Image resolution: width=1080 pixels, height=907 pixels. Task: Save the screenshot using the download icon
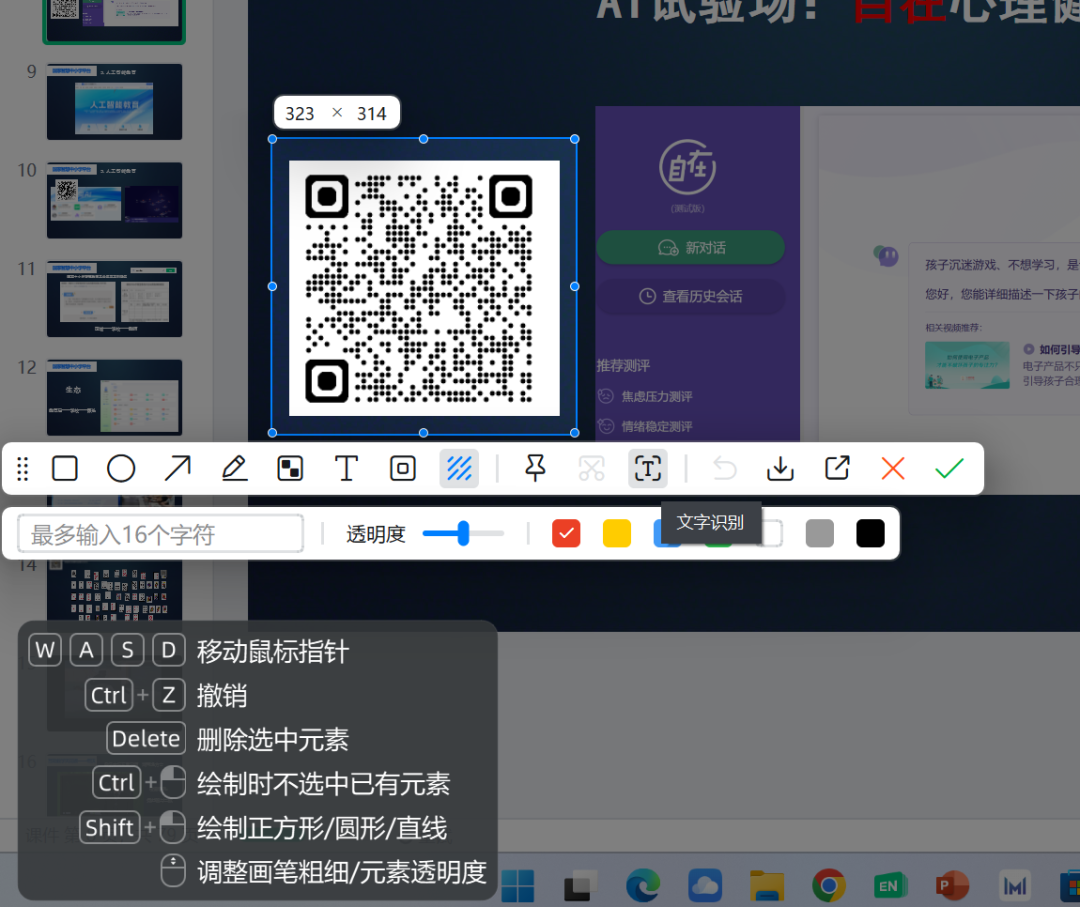(779, 468)
